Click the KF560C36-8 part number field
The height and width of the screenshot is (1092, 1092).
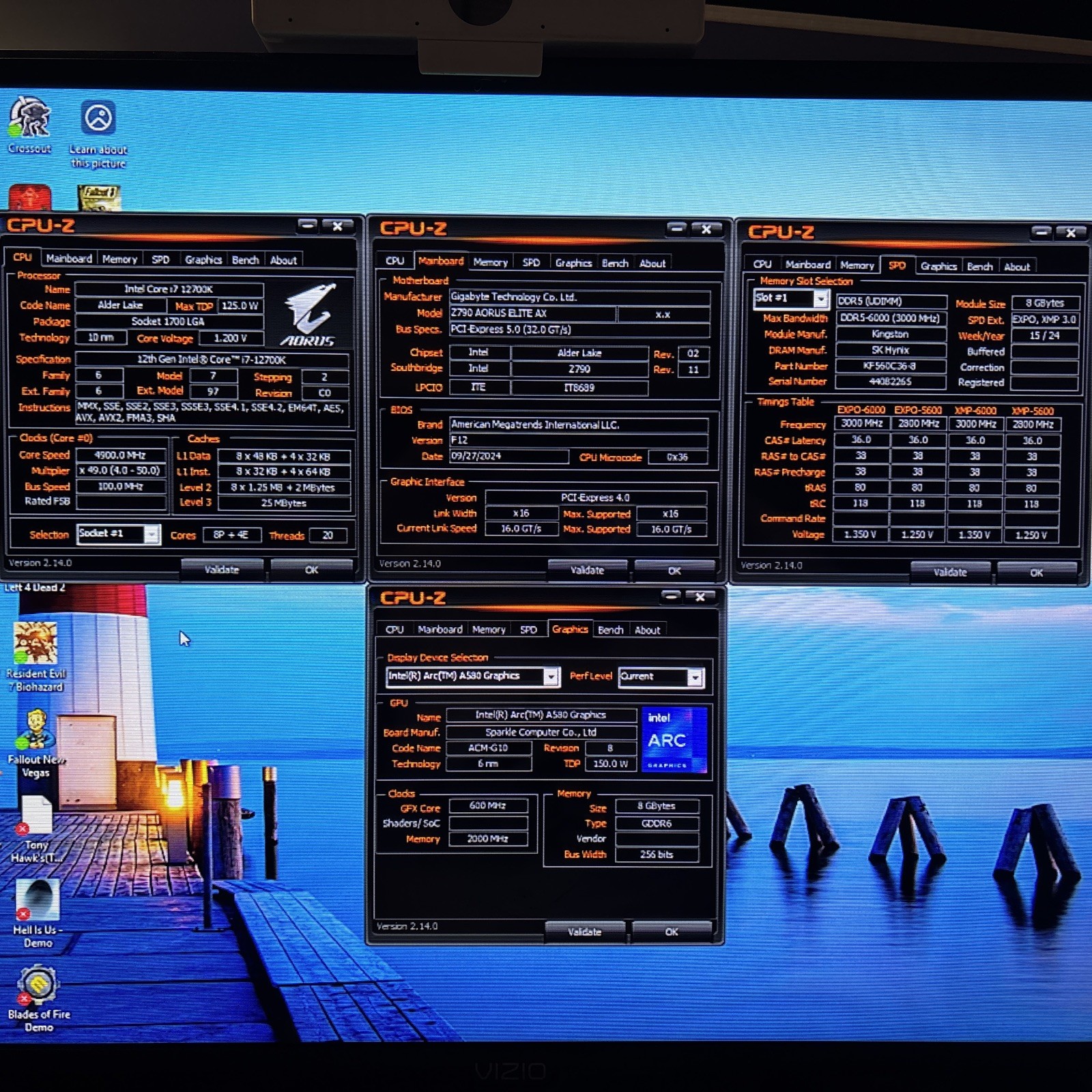[x=891, y=366]
